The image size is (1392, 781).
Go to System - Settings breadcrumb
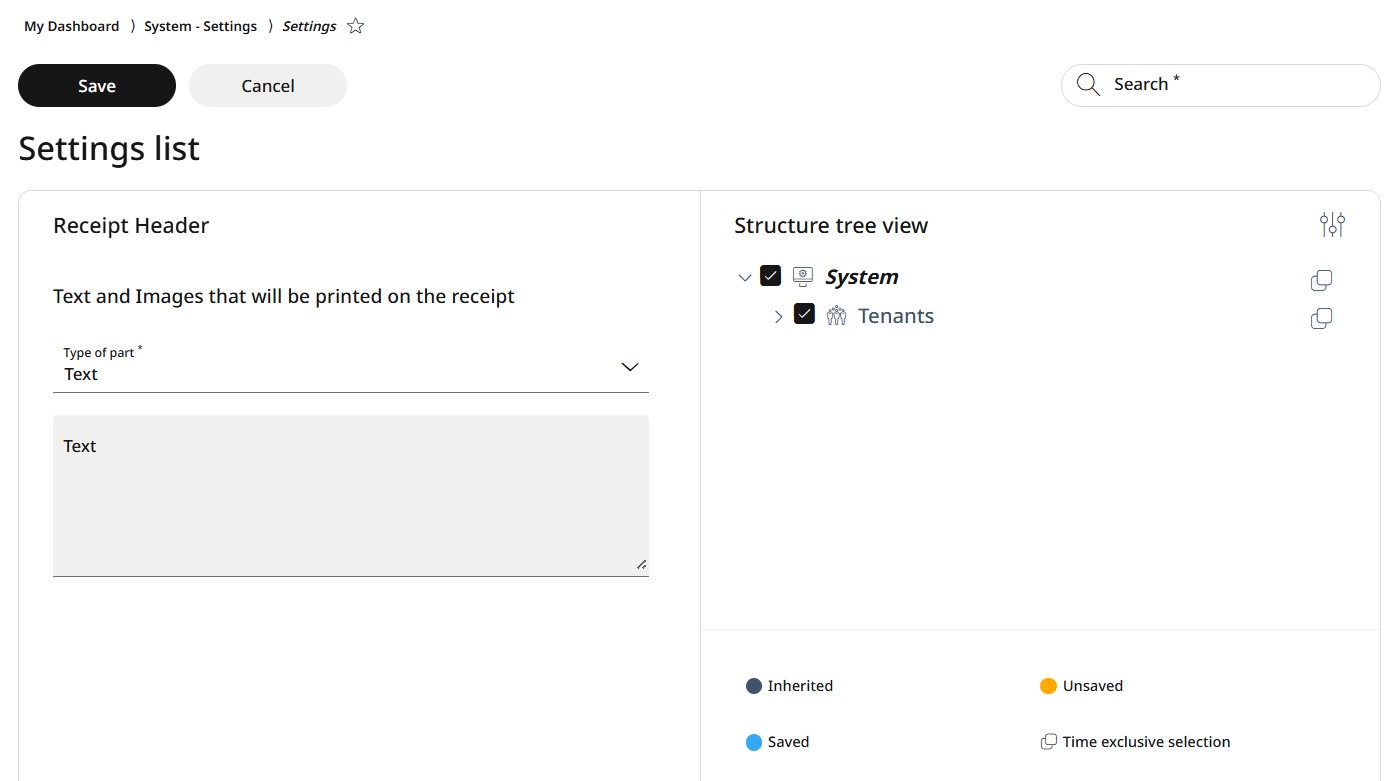pos(200,26)
